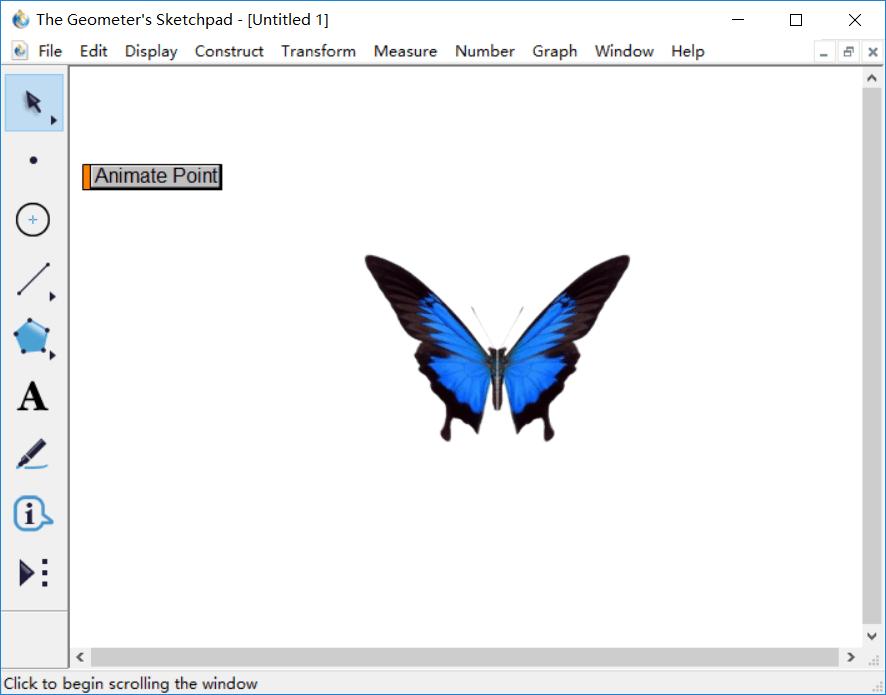Open the Construct menu
The height and width of the screenshot is (695, 886).
click(x=229, y=51)
